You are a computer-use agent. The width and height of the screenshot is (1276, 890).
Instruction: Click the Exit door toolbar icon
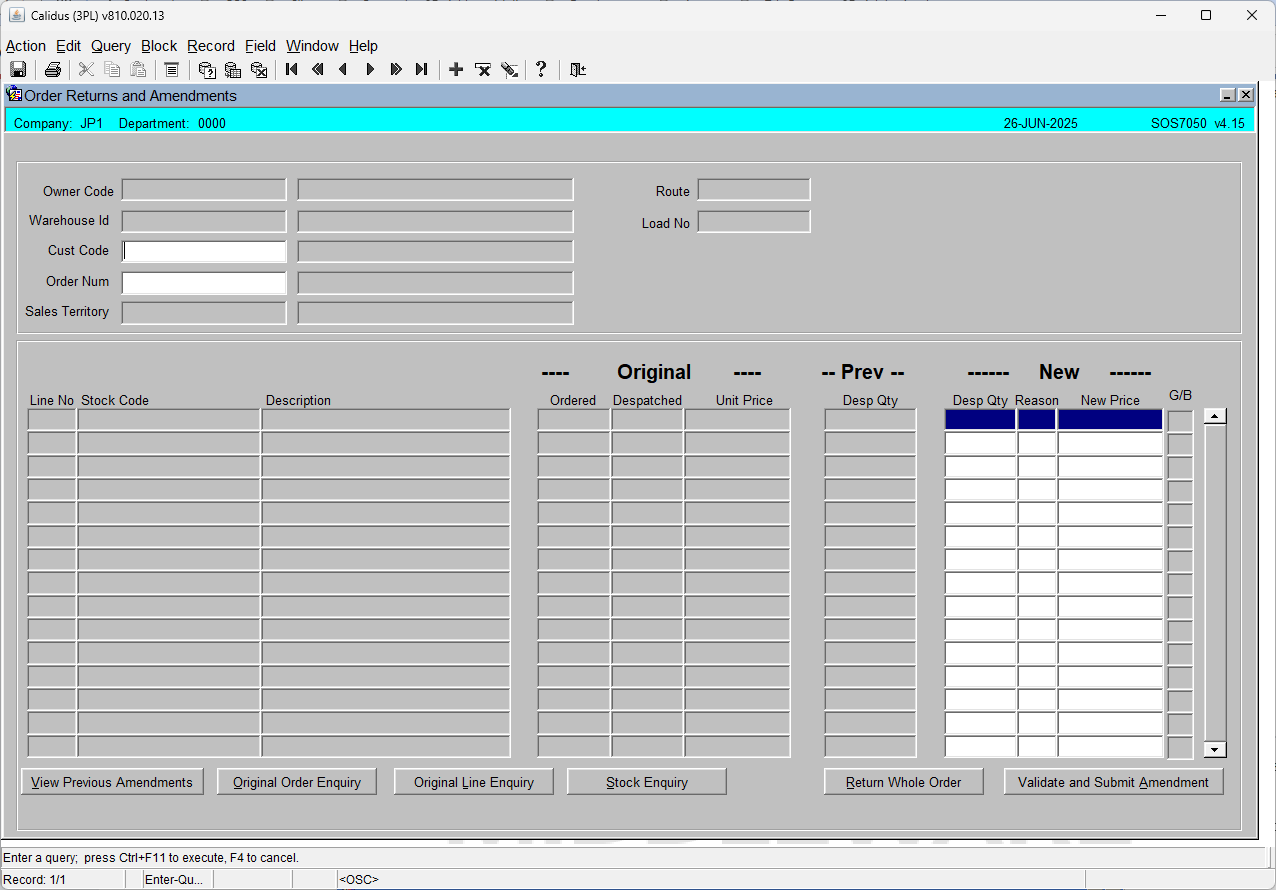pos(578,69)
